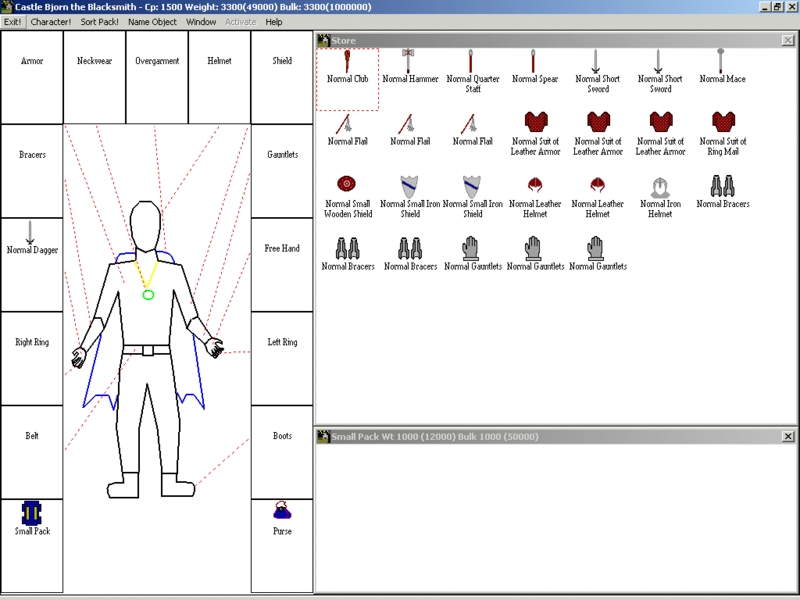Viewport: 800px width, 600px height.
Task: Open the Purse slot icon
Action: [x=282, y=512]
